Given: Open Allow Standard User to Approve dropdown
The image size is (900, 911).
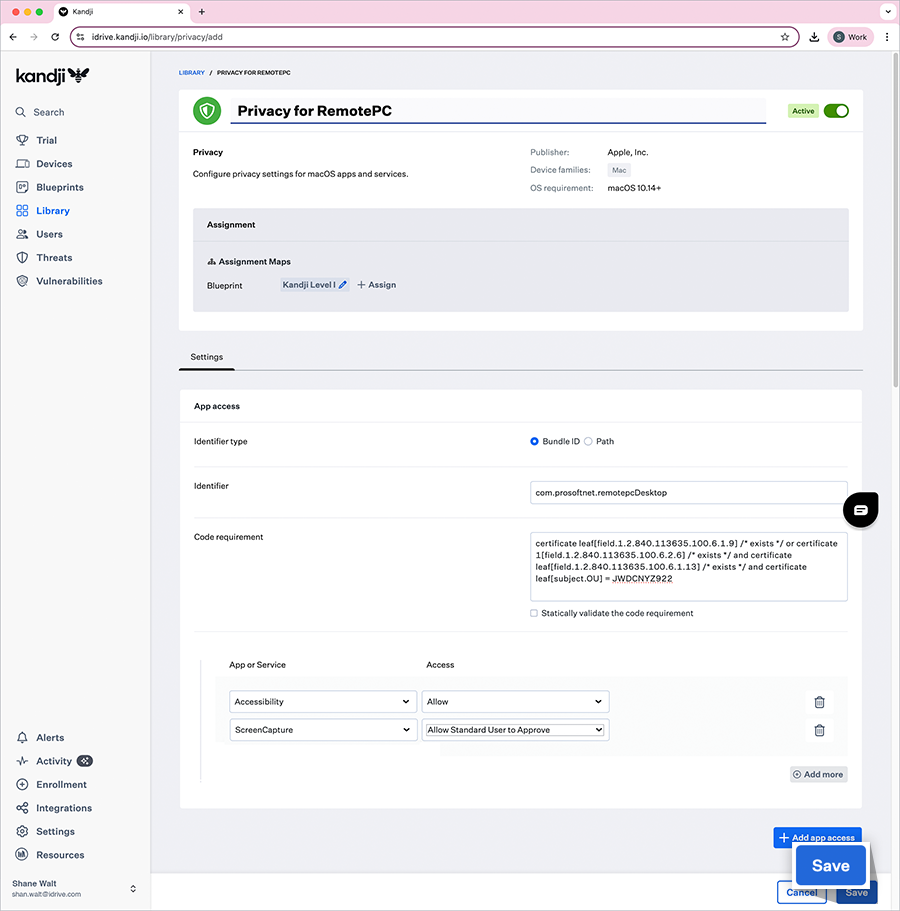Looking at the screenshot, I should click(515, 730).
